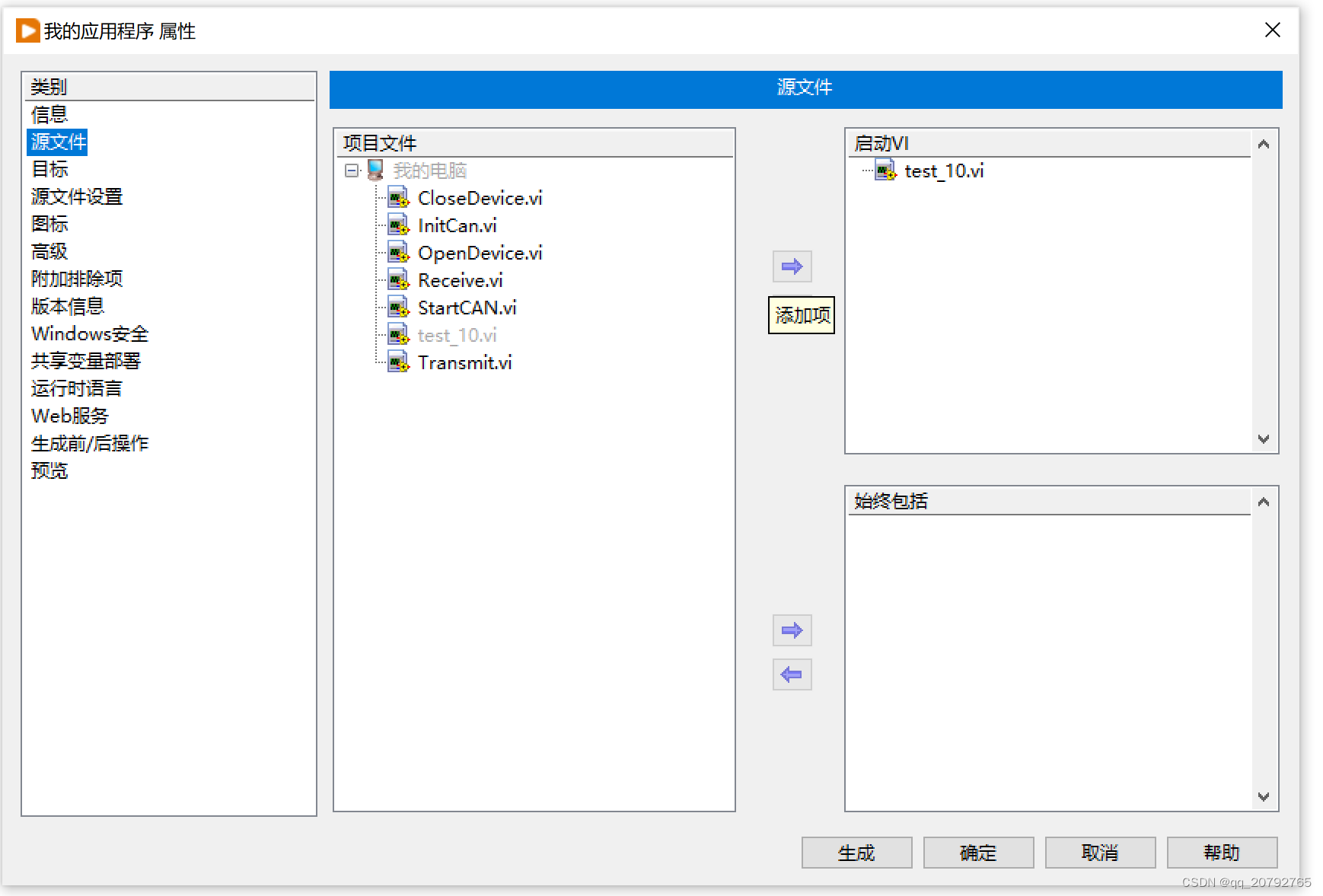Click the right arrow next to 始终包括

click(792, 630)
